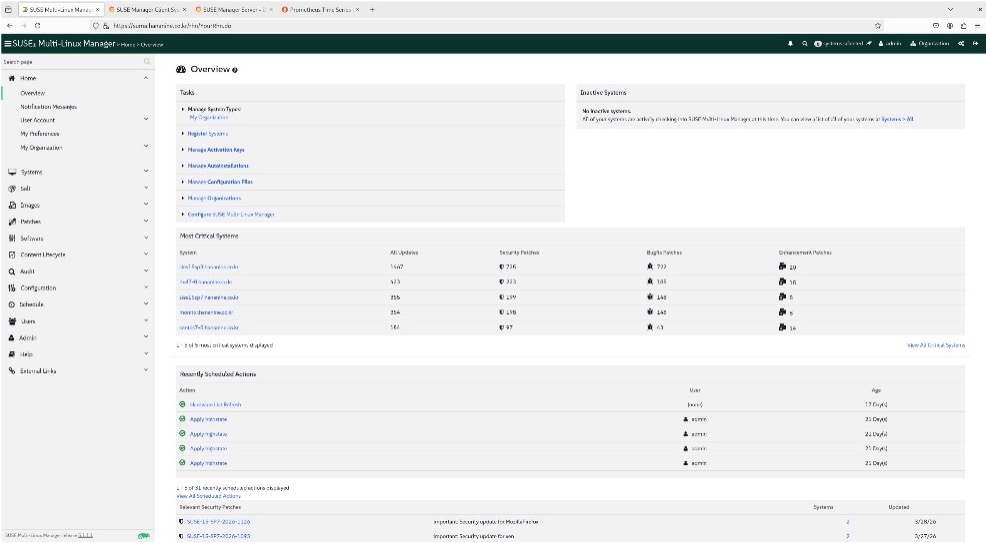Click the header search magnifier icon
The width and height of the screenshot is (986, 543).
[804, 43]
